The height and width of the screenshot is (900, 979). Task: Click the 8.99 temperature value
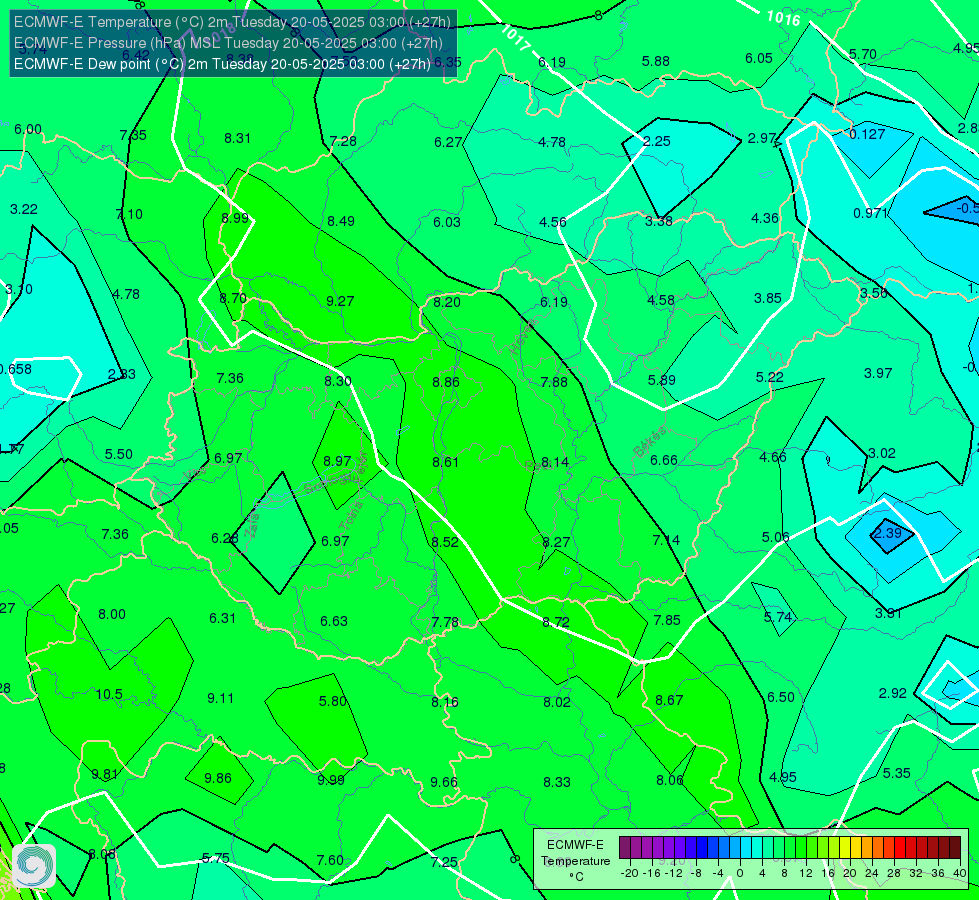click(235, 219)
